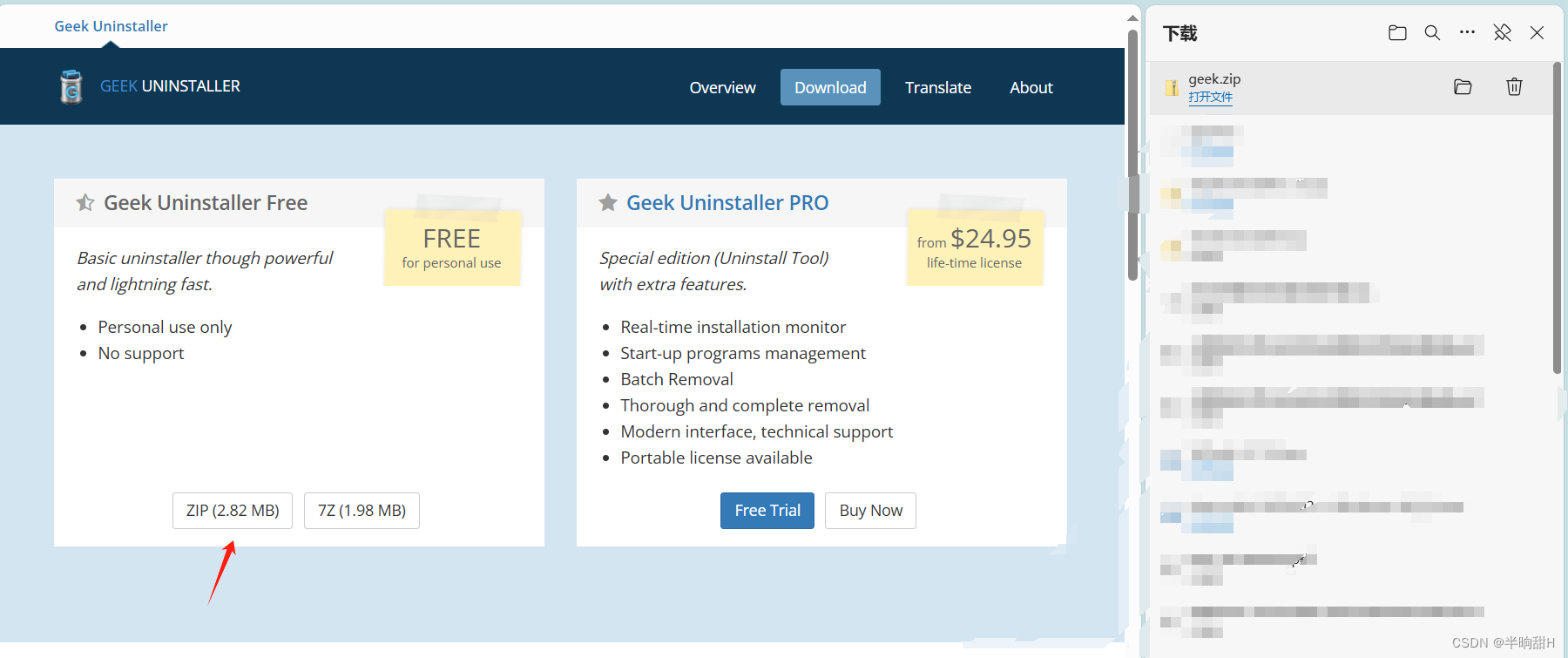Delete geek.zip download entry with trash icon
1568x658 pixels.
pos(1514,86)
